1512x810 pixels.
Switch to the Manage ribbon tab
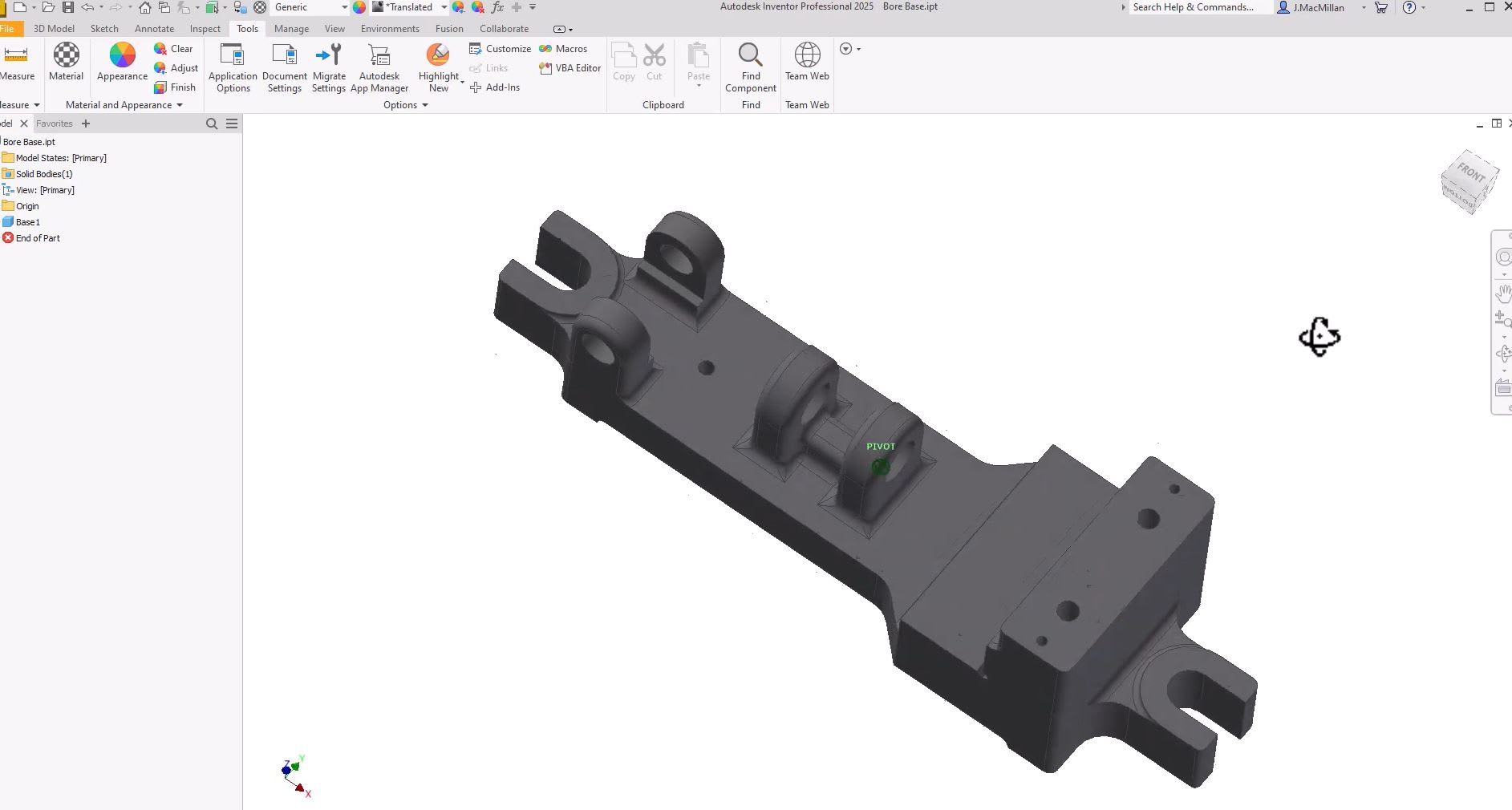click(x=290, y=28)
